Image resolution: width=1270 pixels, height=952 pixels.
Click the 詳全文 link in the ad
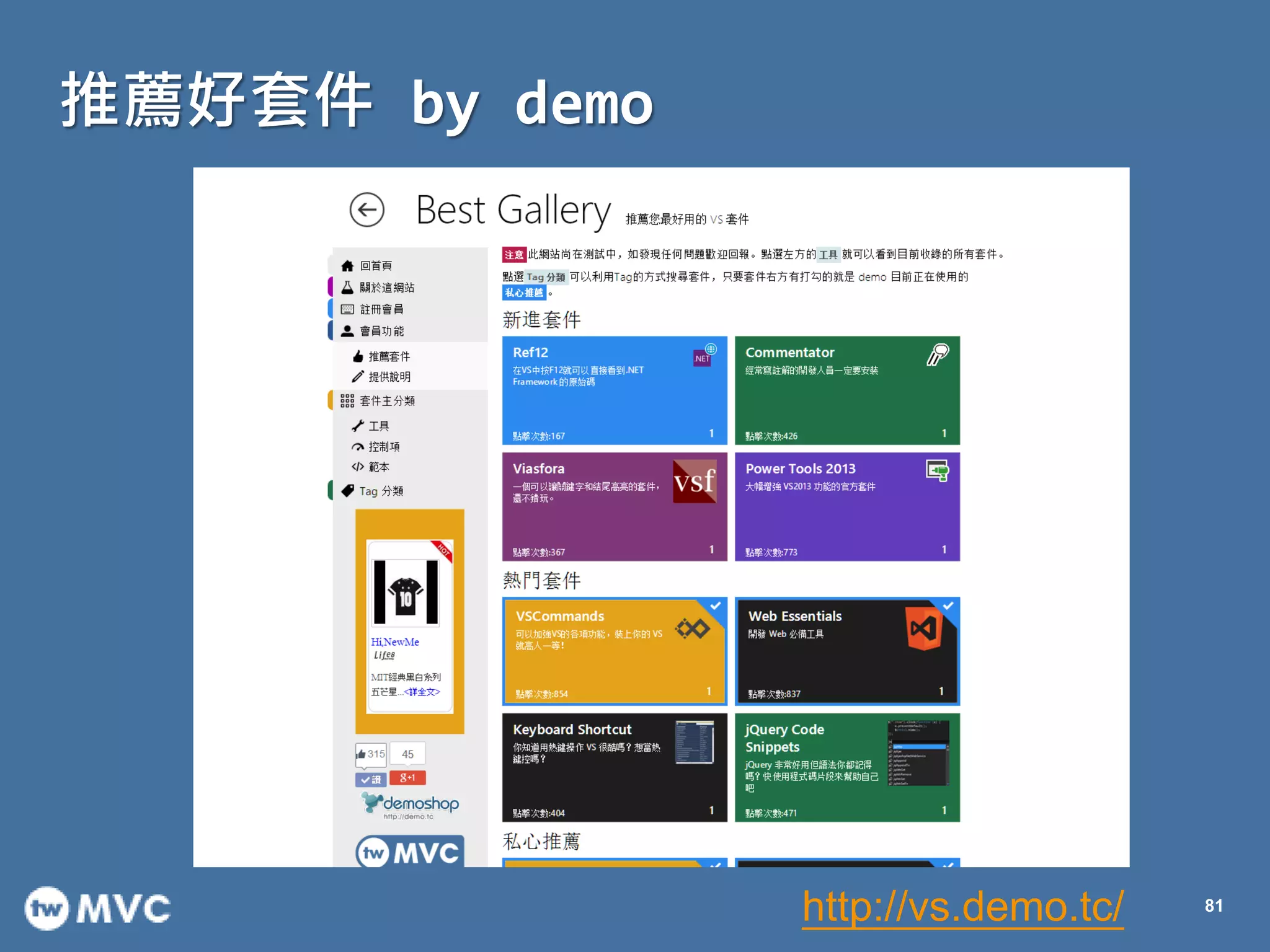[x=422, y=692]
